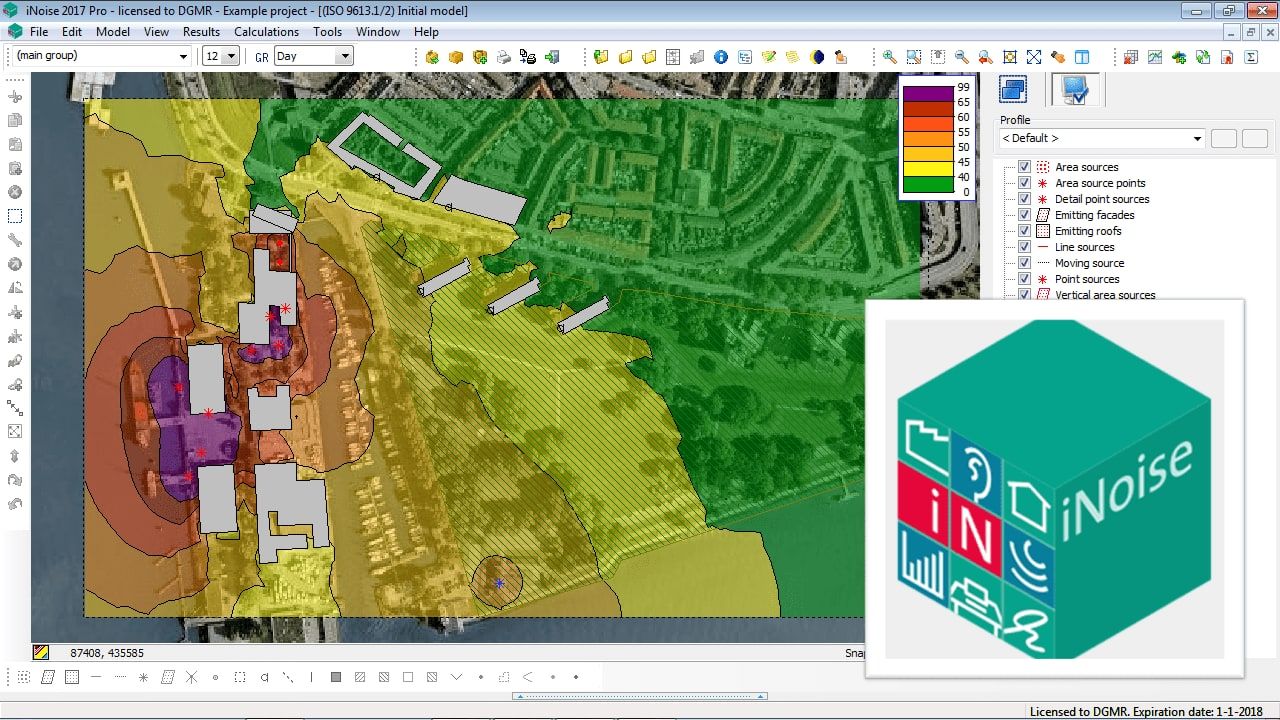Toggle the Vertical area sources checkbox
The width and height of the screenshot is (1280, 720).
click(x=1024, y=295)
